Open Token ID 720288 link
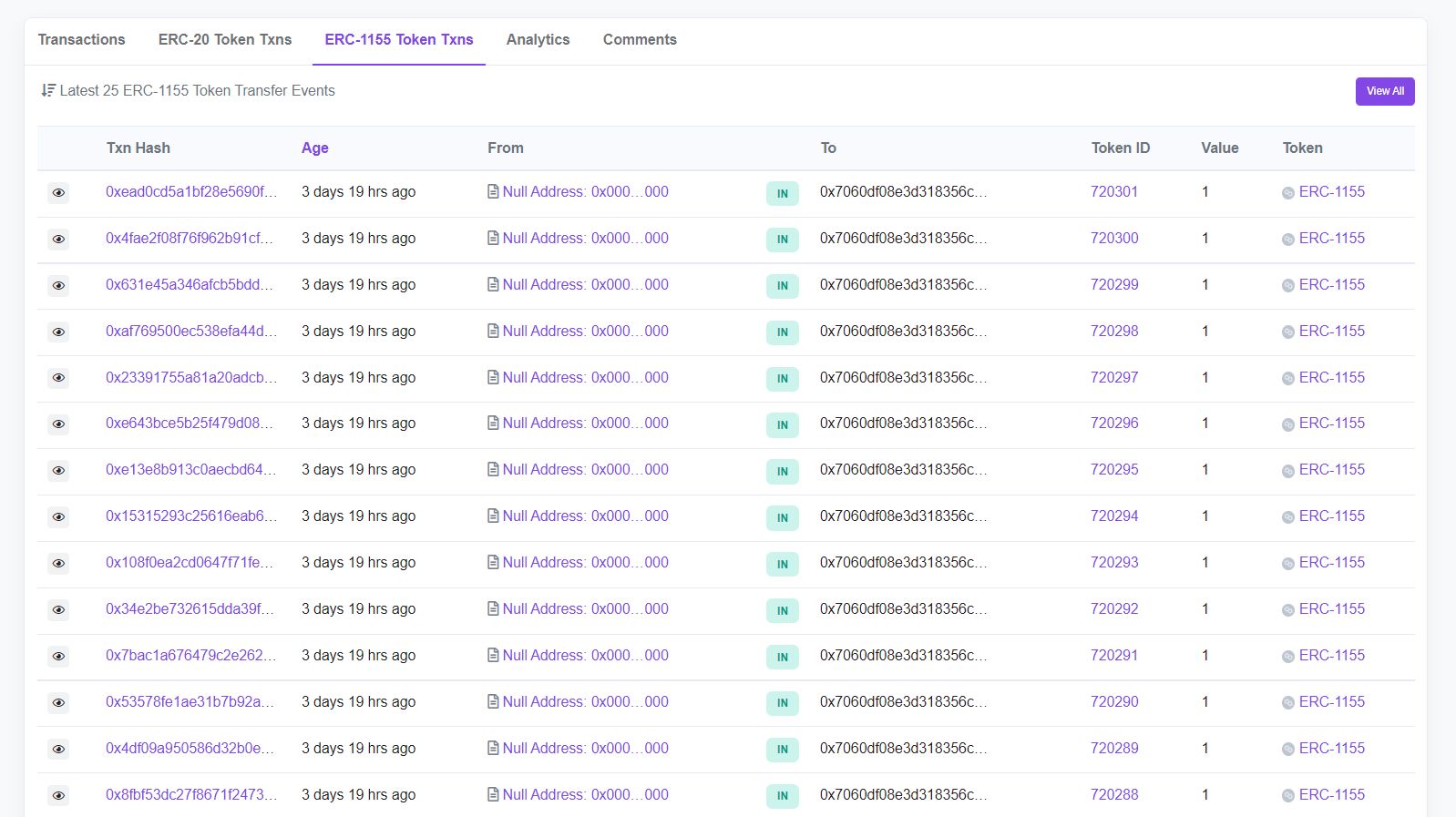Screen dimensions: 1456x817 pyautogui.click(x=1114, y=794)
